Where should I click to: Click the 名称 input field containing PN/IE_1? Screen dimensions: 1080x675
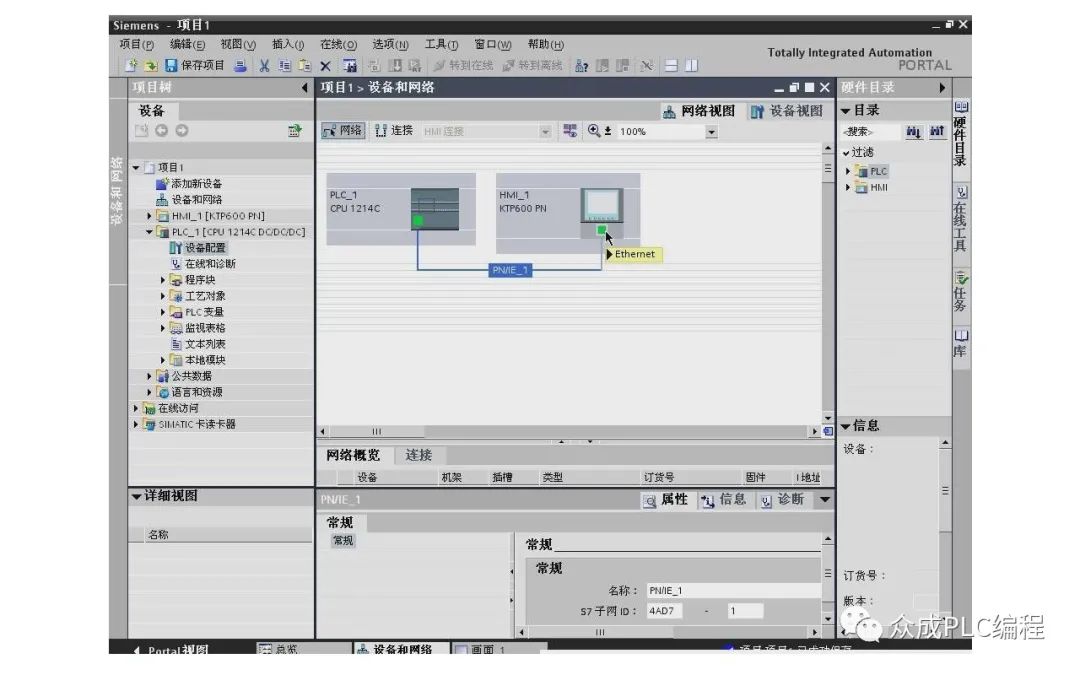(x=733, y=591)
